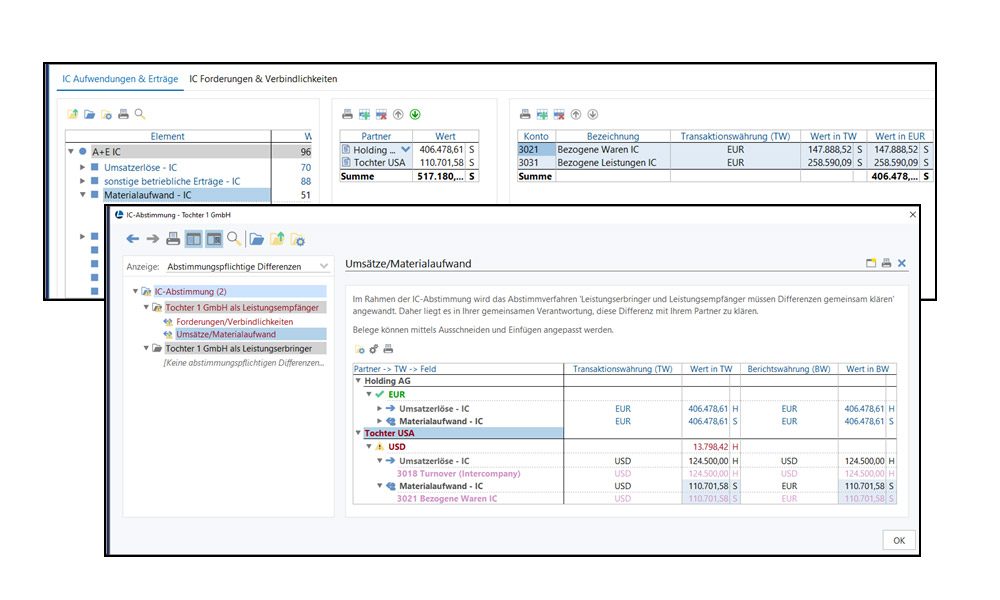Image resolution: width=1000 pixels, height=600 pixels.
Task: Close the Umsätze/Materialaufwand panel with blue X
Action: (902, 263)
